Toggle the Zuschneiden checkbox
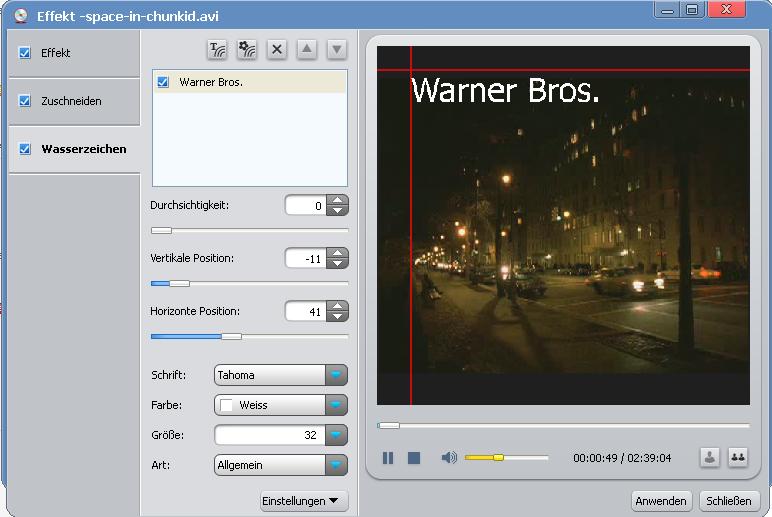The height and width of the screenshot is (517, 772). tap(25, 101)
